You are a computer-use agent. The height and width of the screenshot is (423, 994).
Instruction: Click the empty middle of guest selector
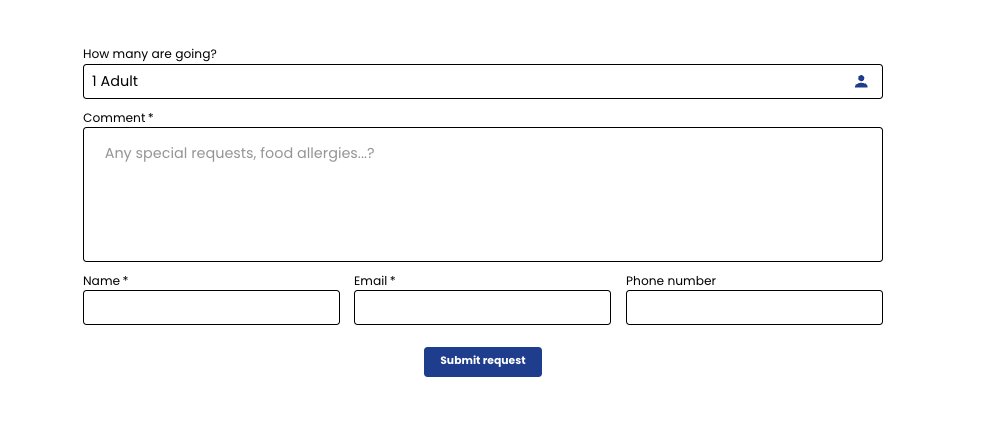point(494,81)
